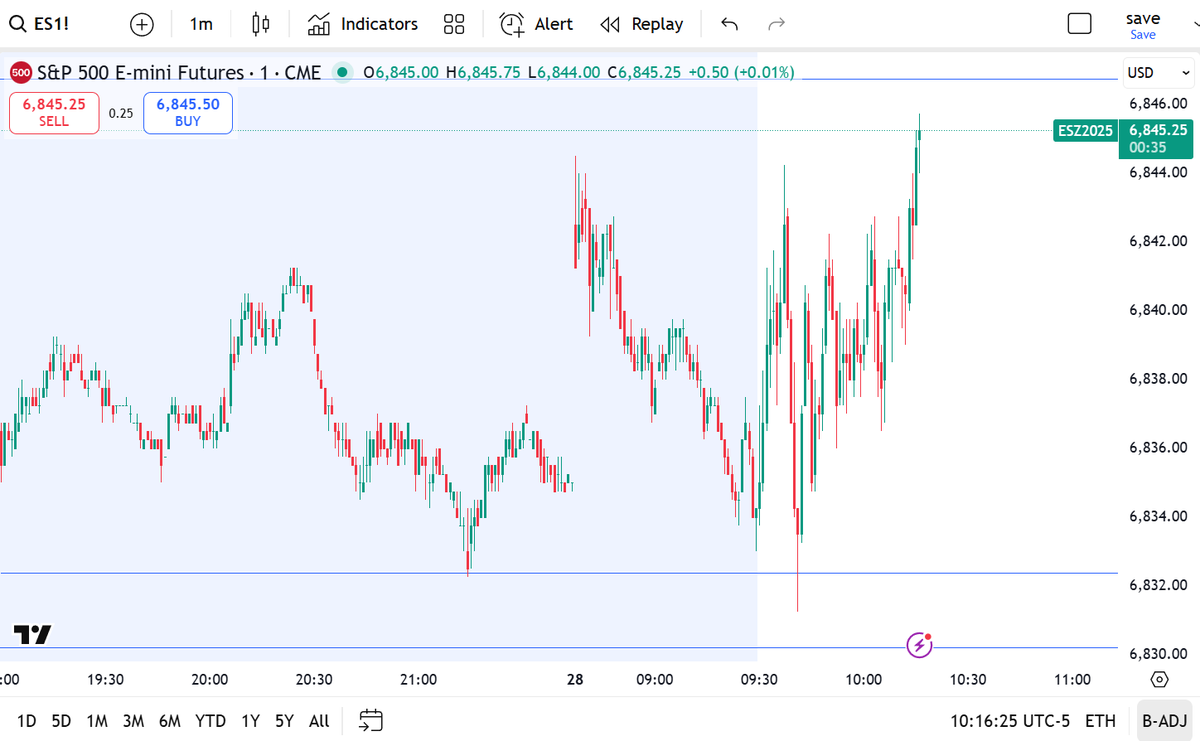Click the 10:16:25 UTC-5 timezone

1009,720
